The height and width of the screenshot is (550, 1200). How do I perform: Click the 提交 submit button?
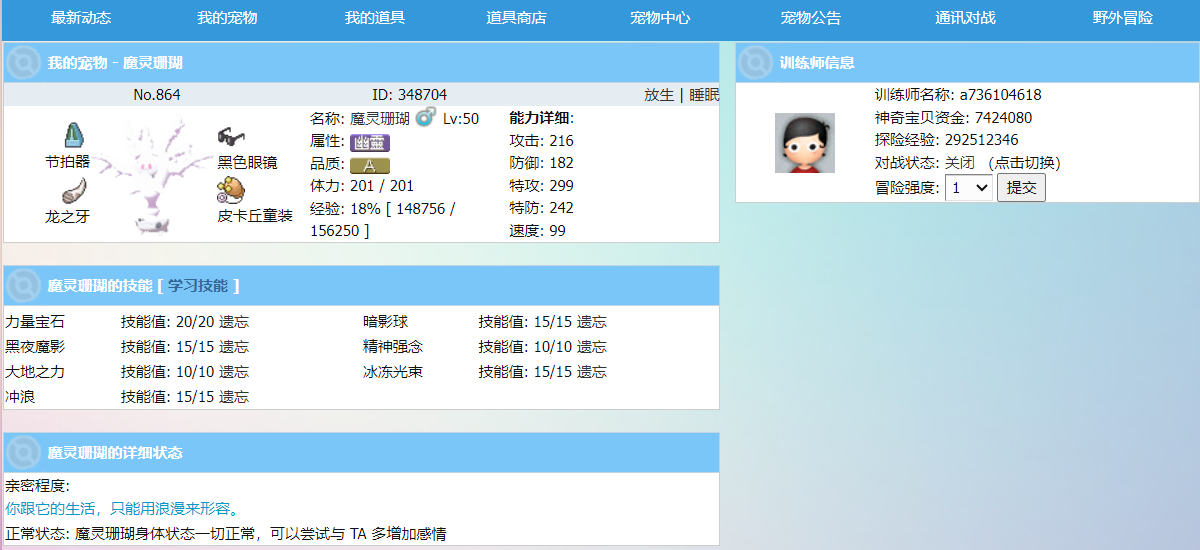click(x=1021, y=187)
